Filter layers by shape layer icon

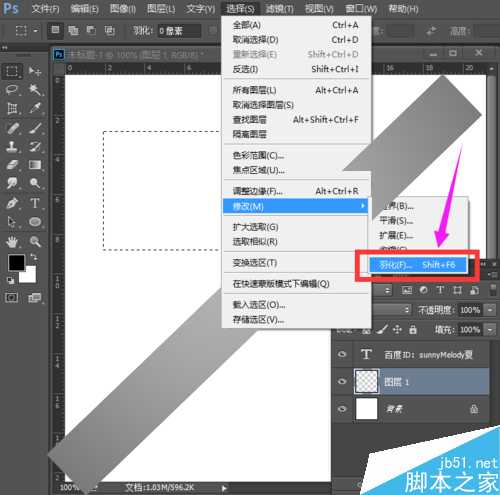[457, 290]
